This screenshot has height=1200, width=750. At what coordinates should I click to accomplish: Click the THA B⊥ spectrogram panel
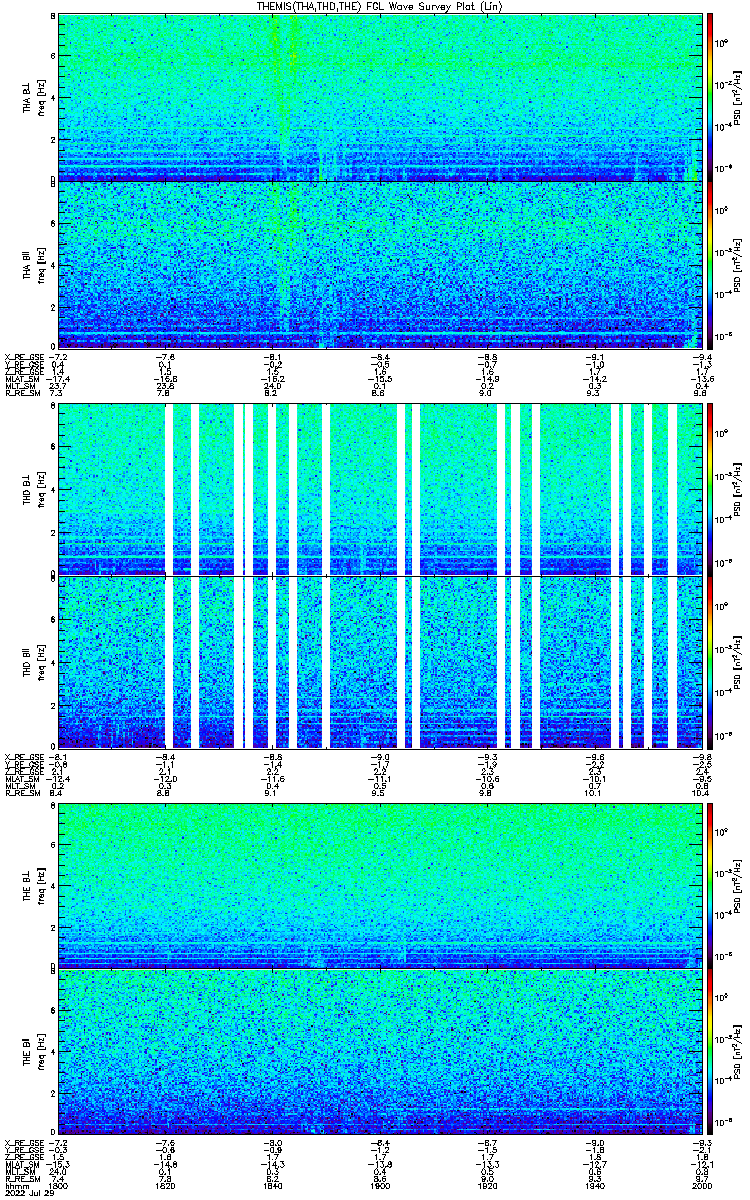coord(379,97)
